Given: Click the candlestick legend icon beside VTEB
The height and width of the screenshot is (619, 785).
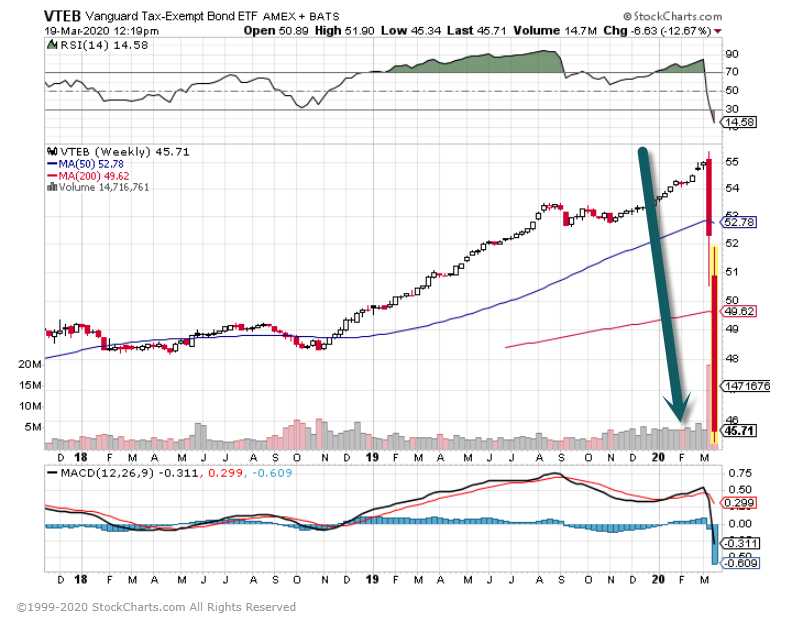Looking at the screenshot, I should [52, 151].
